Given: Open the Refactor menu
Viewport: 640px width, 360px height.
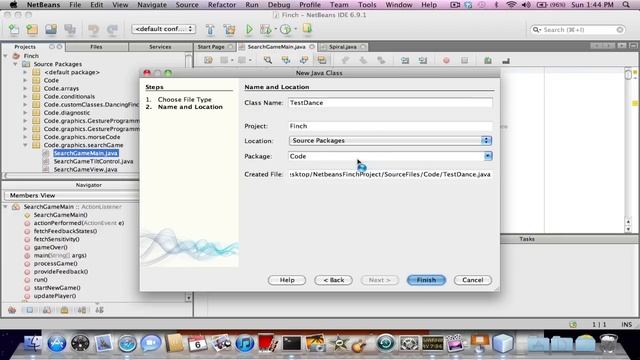Looking at the screenshot, I should tap(222, 5).
